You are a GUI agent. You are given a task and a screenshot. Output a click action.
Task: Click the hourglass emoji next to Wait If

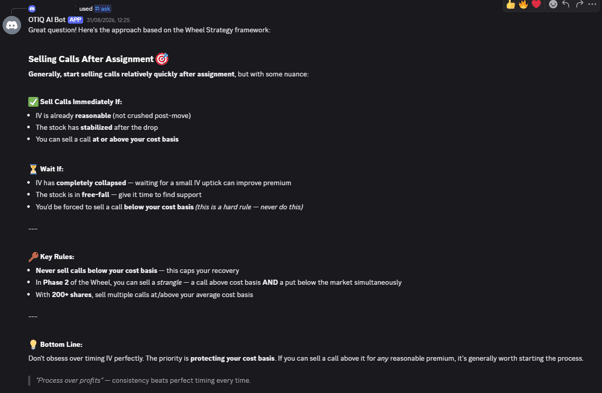(33, 169)
